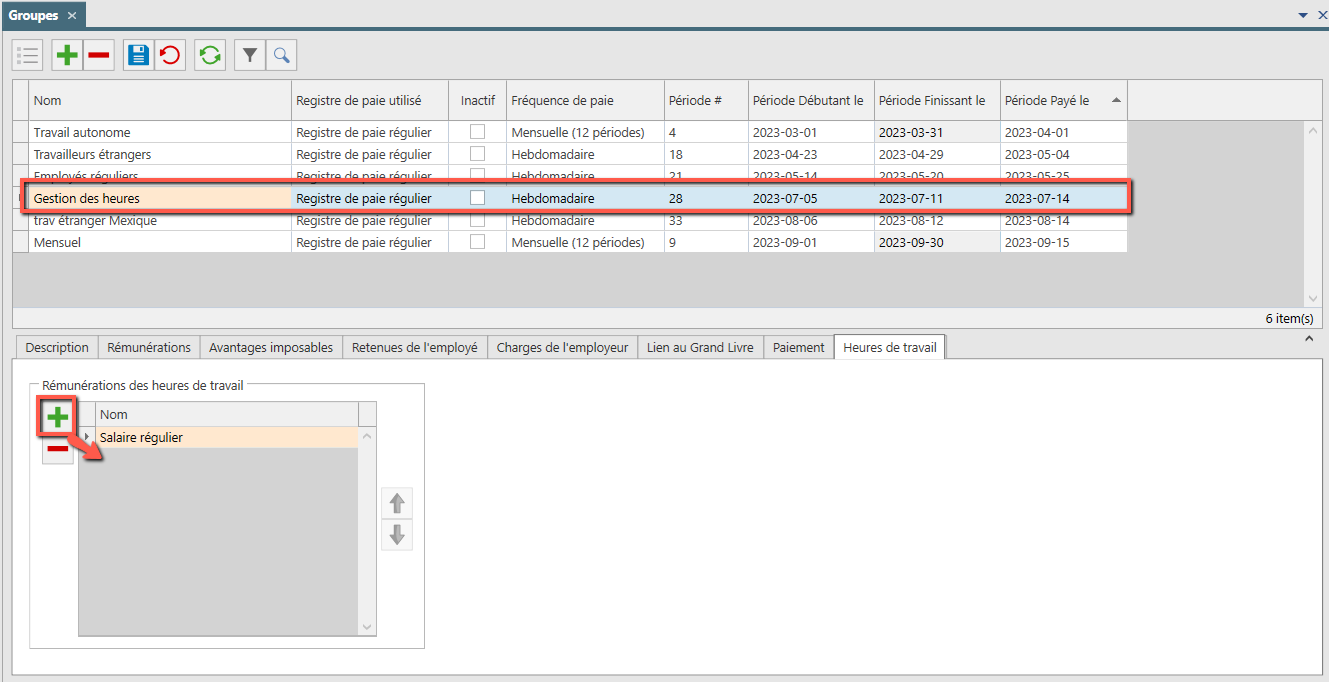
Task: Open the Charges de l'employeur tab
Action: [563, 347]
